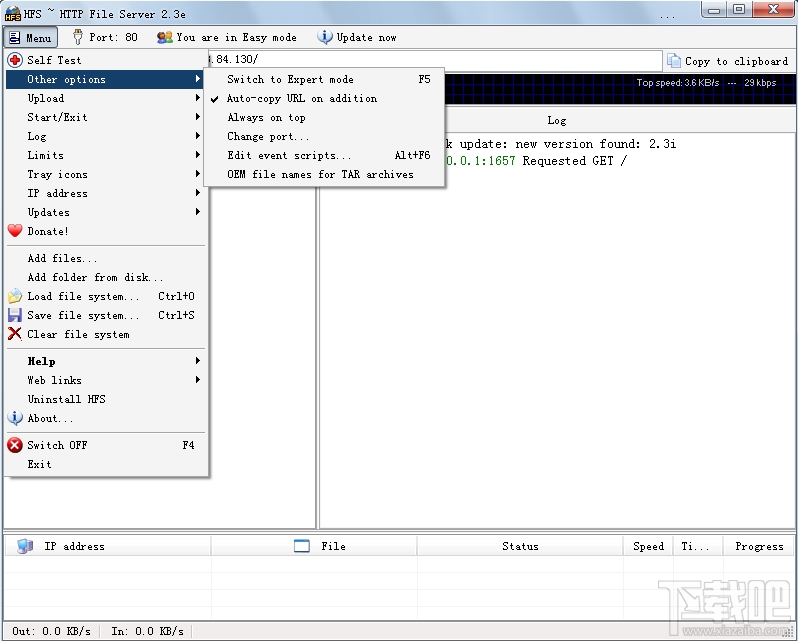Click the red heart Donate icon

pyautogui.click(x=15, y=231)
